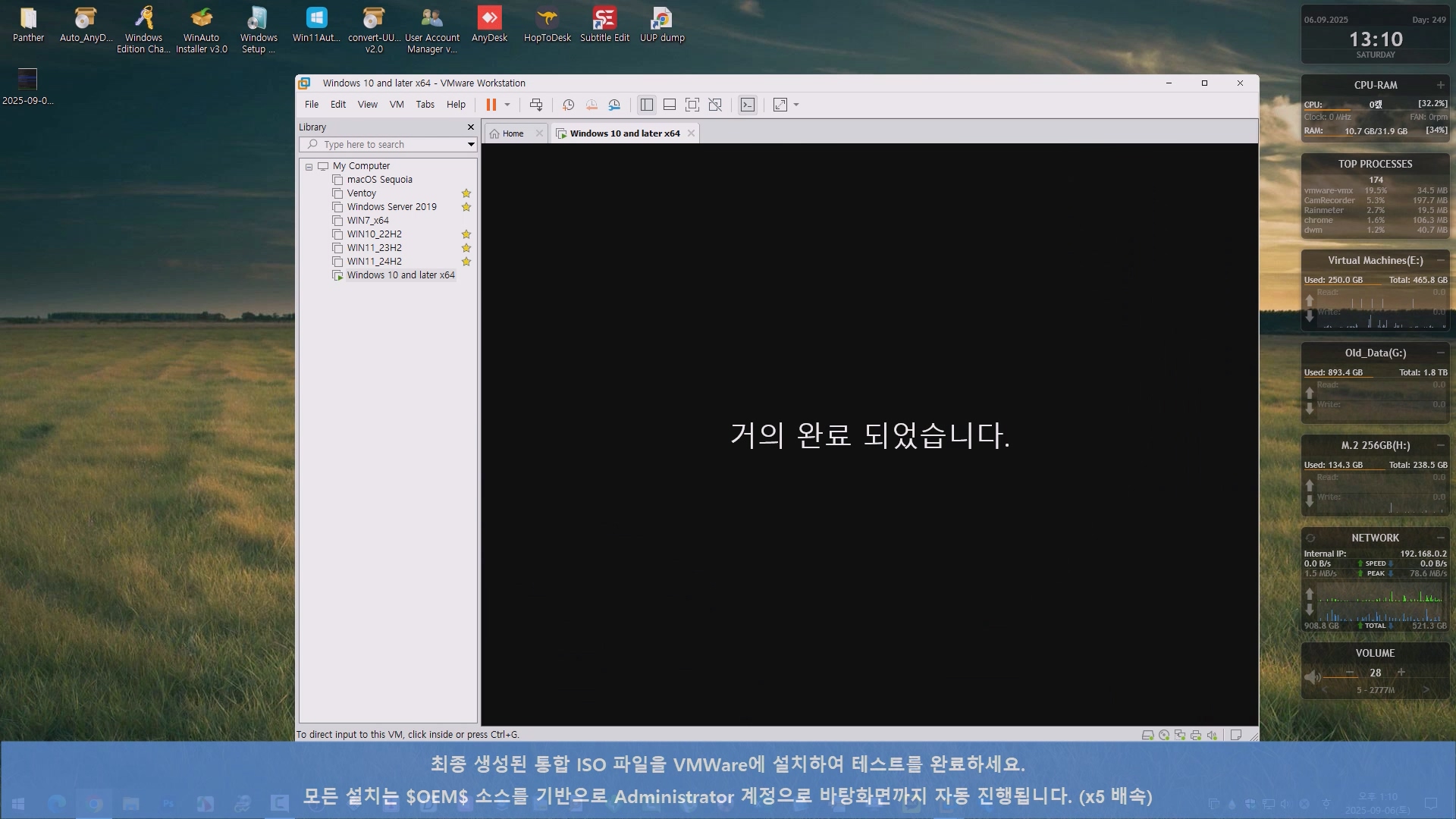Open the snapshot manager

[614, 105]
